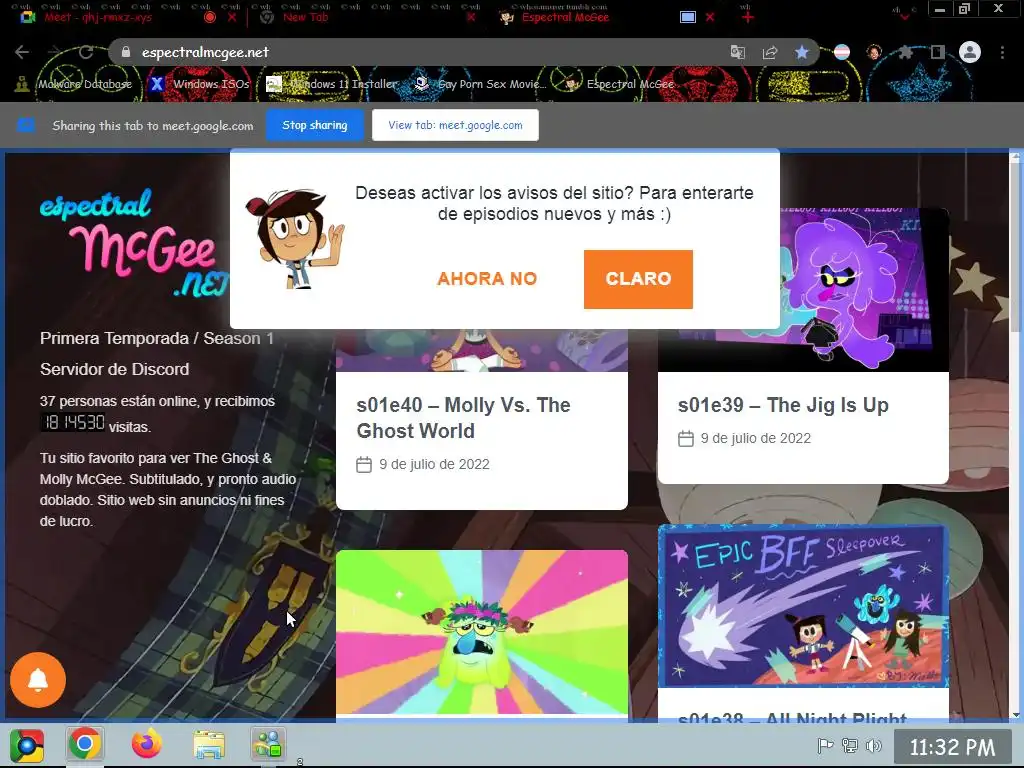Screen dimensions: 1024x768
Task: Open a new tab with the plus button
Action: click(x=748, y=18)
